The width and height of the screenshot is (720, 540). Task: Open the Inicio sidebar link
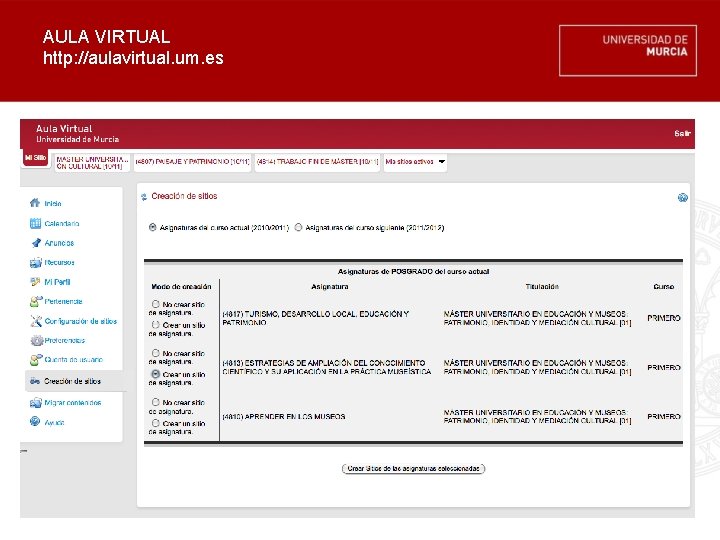click(x=53, y=203)
